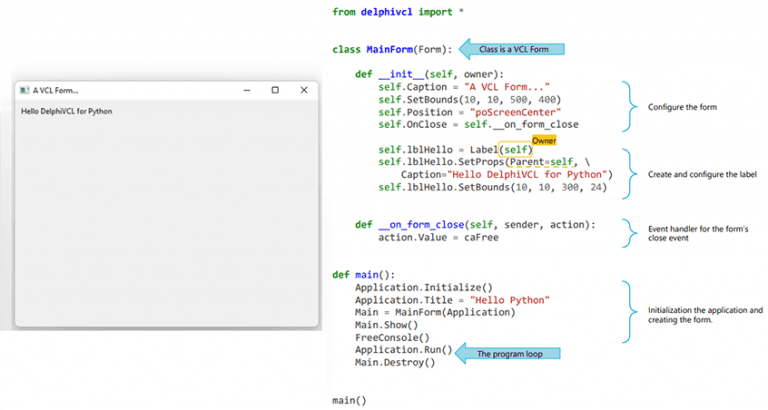Click the 'Application.Initialize()' line
Screen dimensions: 768x410
tap(424, 288)
